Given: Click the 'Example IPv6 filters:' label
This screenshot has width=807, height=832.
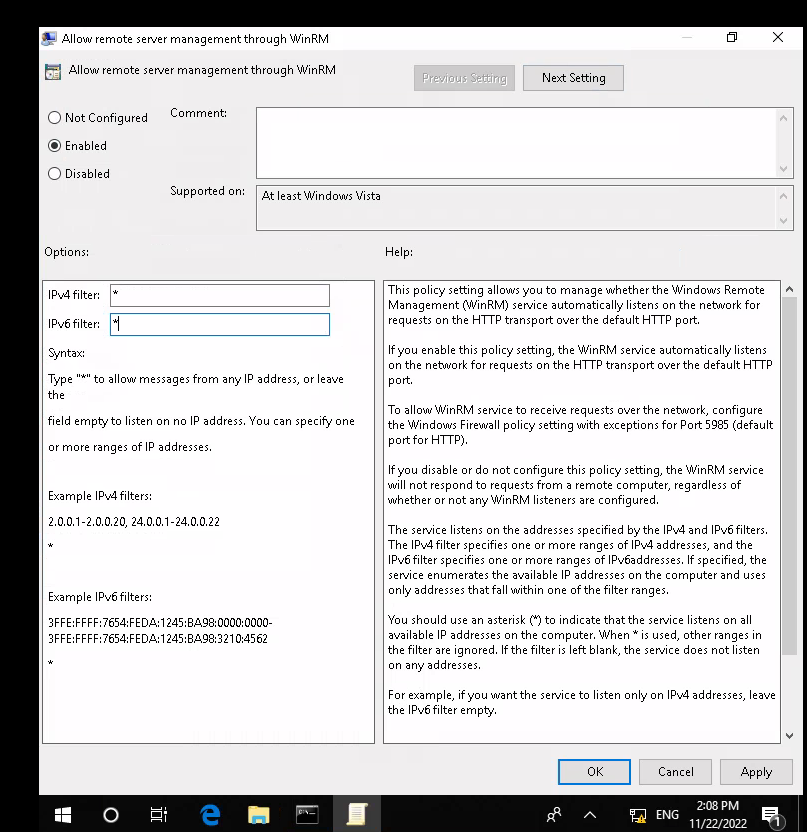Looking at the screenshot, I should pyautogui.click(x=100, y=597).
